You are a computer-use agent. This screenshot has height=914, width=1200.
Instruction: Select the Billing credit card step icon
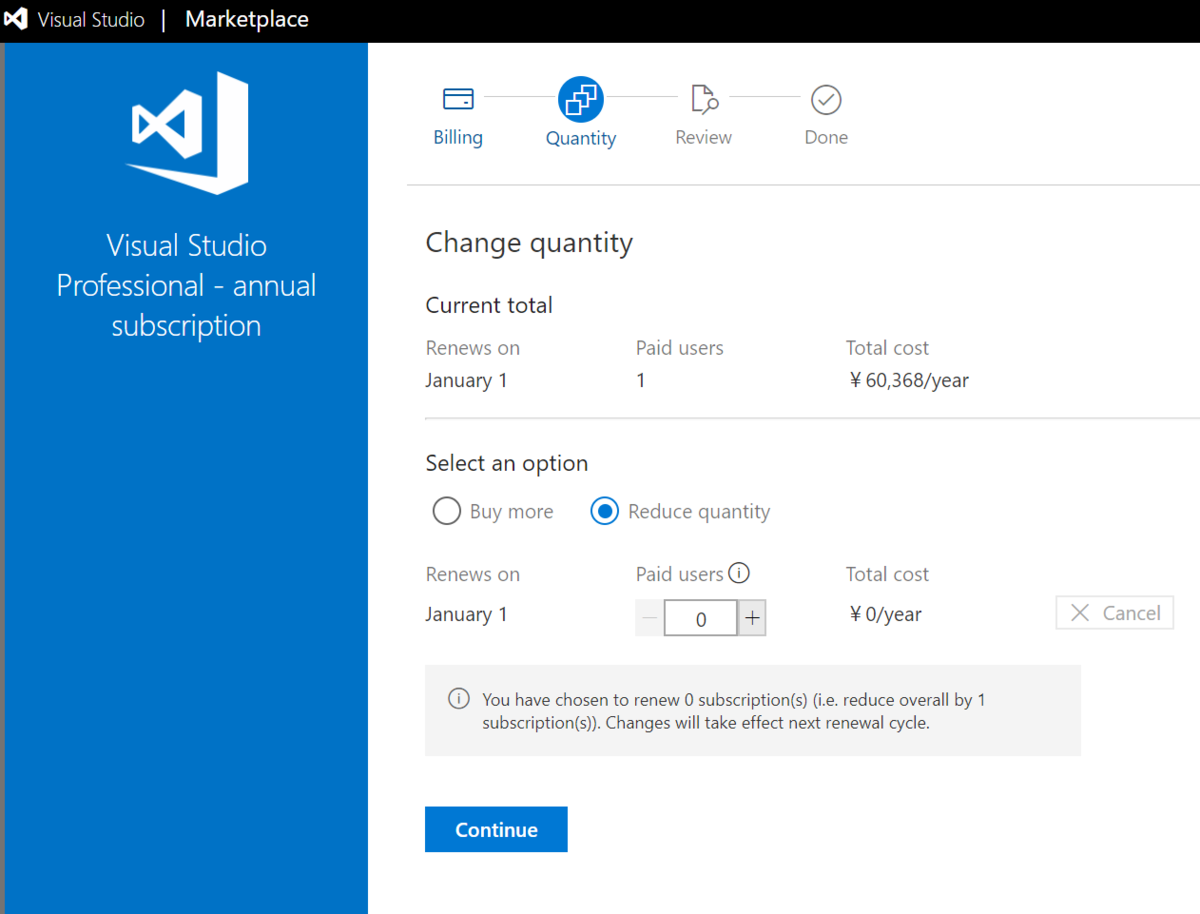coord(458,99)
